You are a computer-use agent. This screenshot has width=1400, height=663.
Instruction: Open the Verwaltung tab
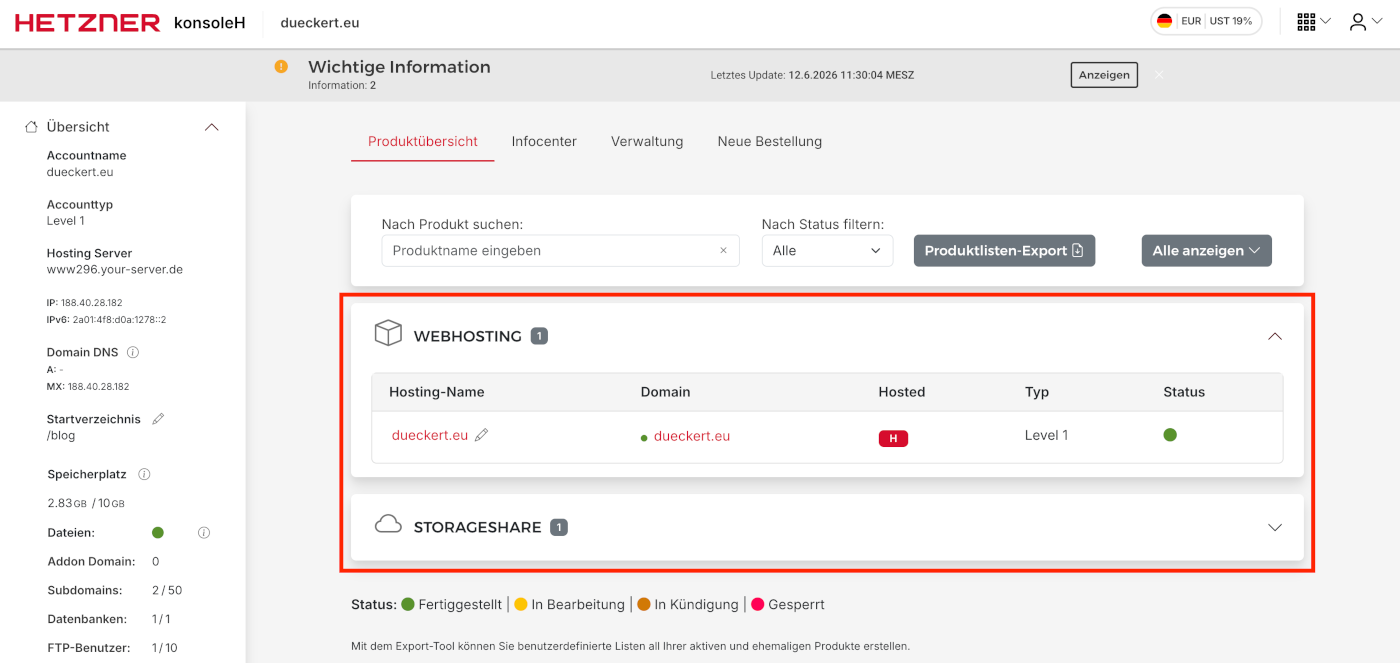point(647,142)
